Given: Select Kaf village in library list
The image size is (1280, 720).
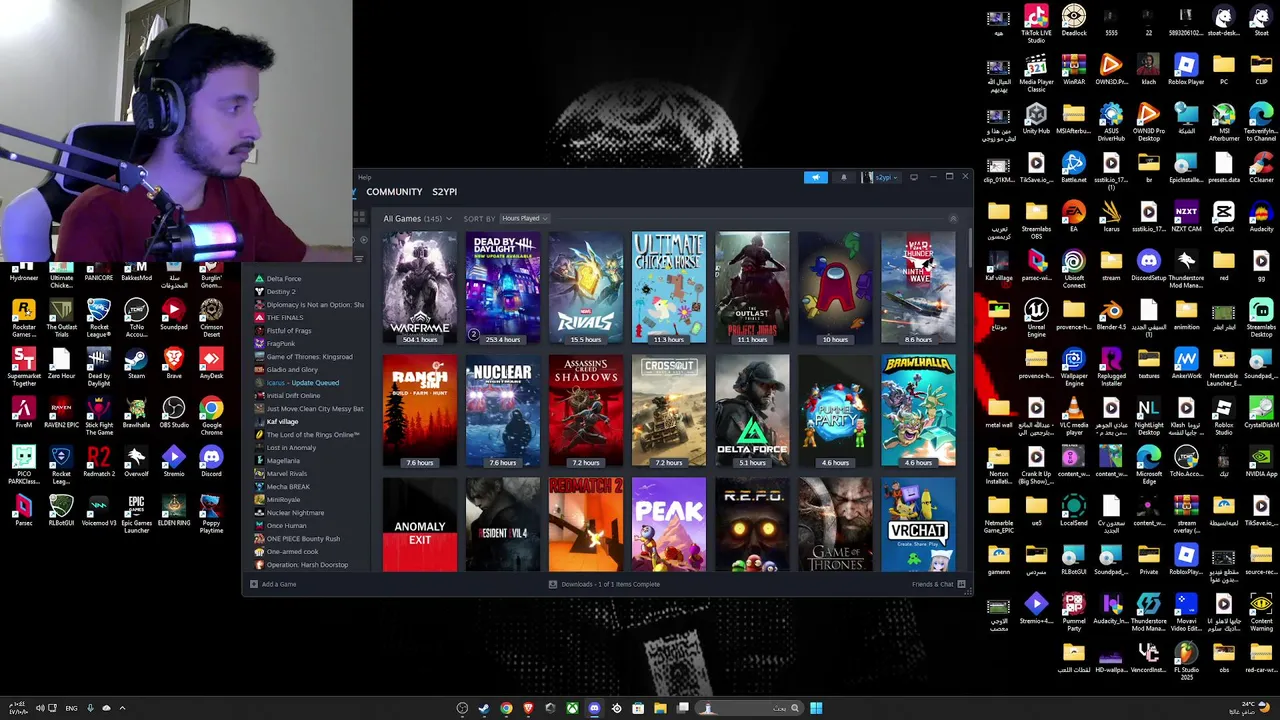Looking at the screenshot, I should [x=282, y=422].
